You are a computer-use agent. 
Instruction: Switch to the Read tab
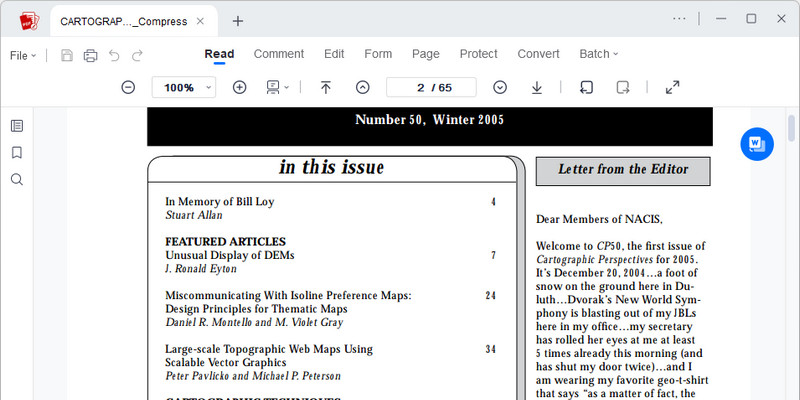pos(219,54)
